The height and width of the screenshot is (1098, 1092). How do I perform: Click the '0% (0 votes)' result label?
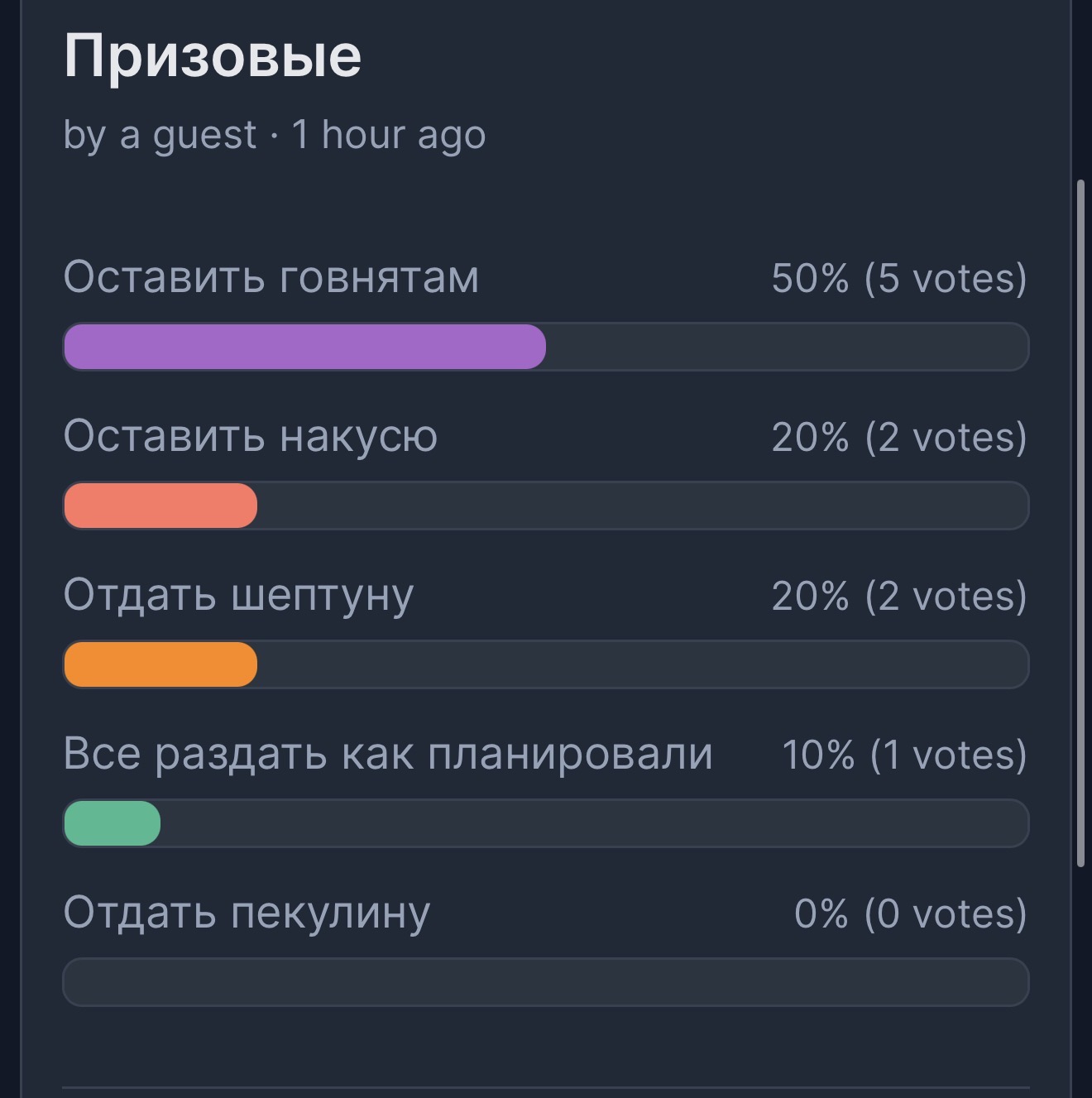coord(911,914)
